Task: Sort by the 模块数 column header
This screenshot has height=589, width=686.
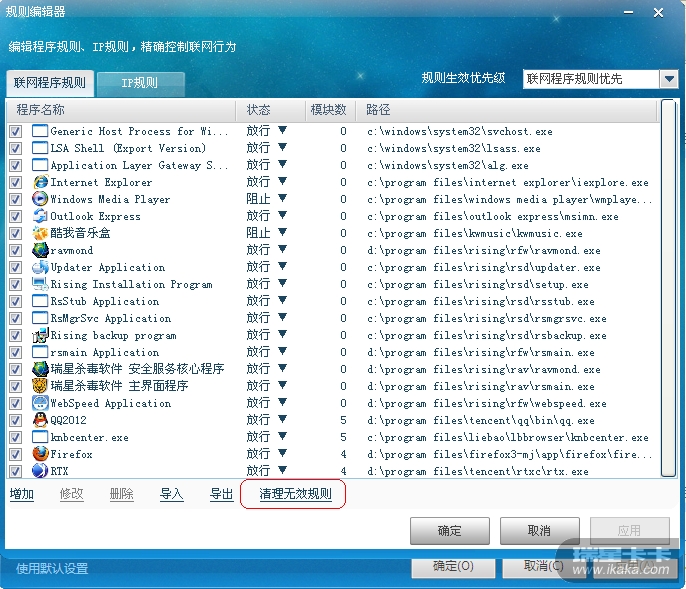Action: [330, 110]
